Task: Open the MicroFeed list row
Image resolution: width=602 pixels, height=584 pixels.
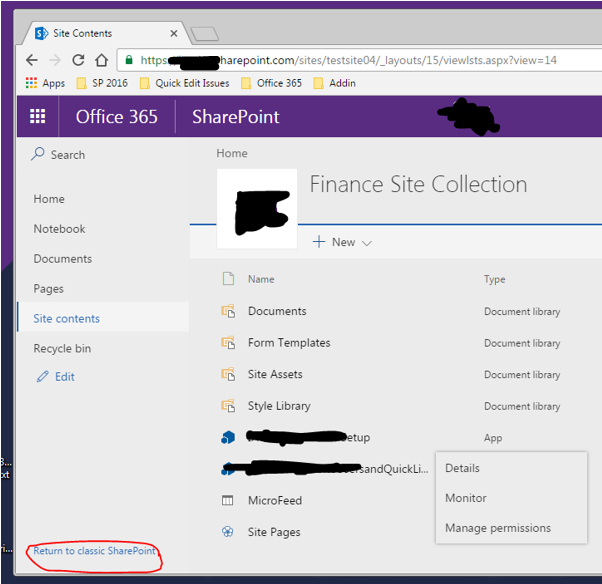Action: [x=275, y=500]
